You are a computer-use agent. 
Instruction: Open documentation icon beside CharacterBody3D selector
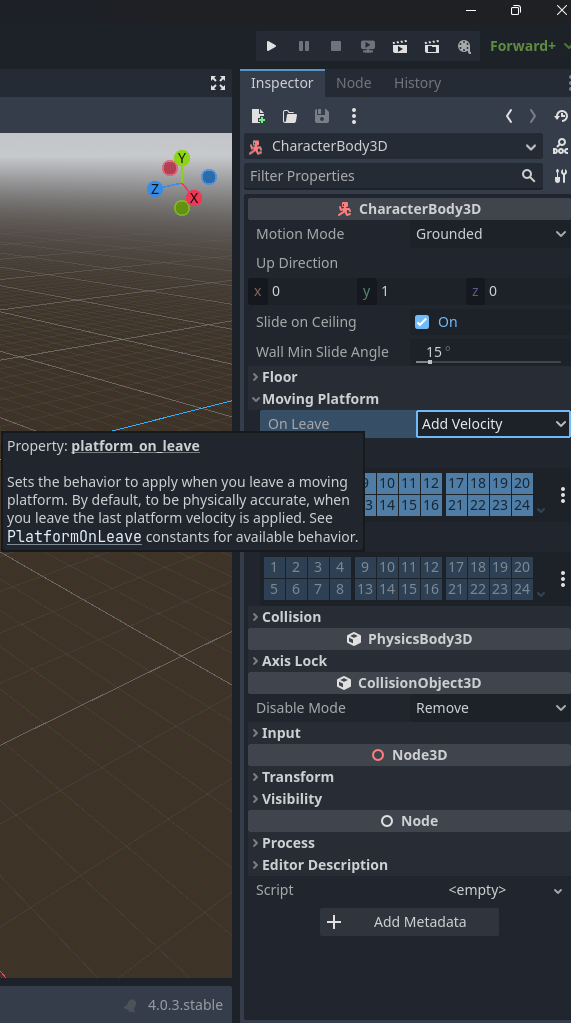click(561, 146)
